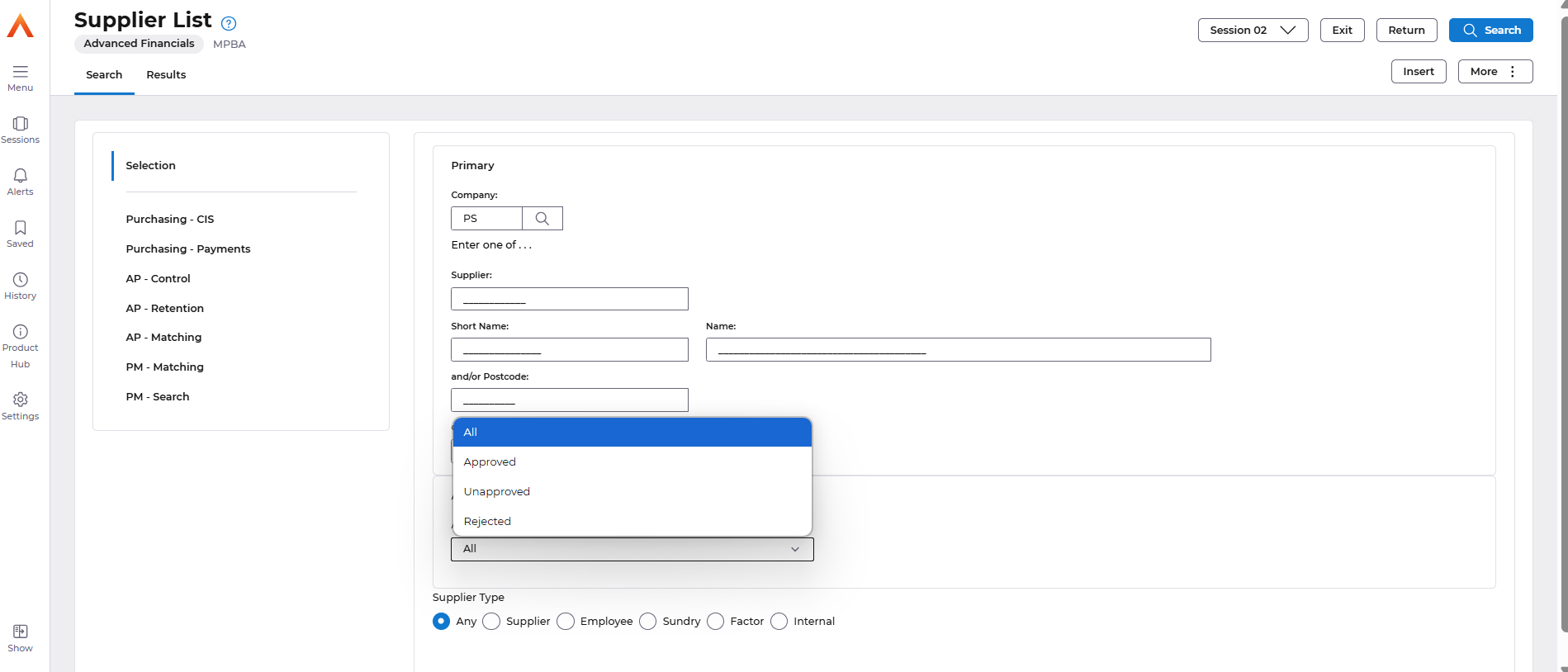Select the Employee radio button
Image resolution: width=1568 pixels, height=672 pixels.
566,621
